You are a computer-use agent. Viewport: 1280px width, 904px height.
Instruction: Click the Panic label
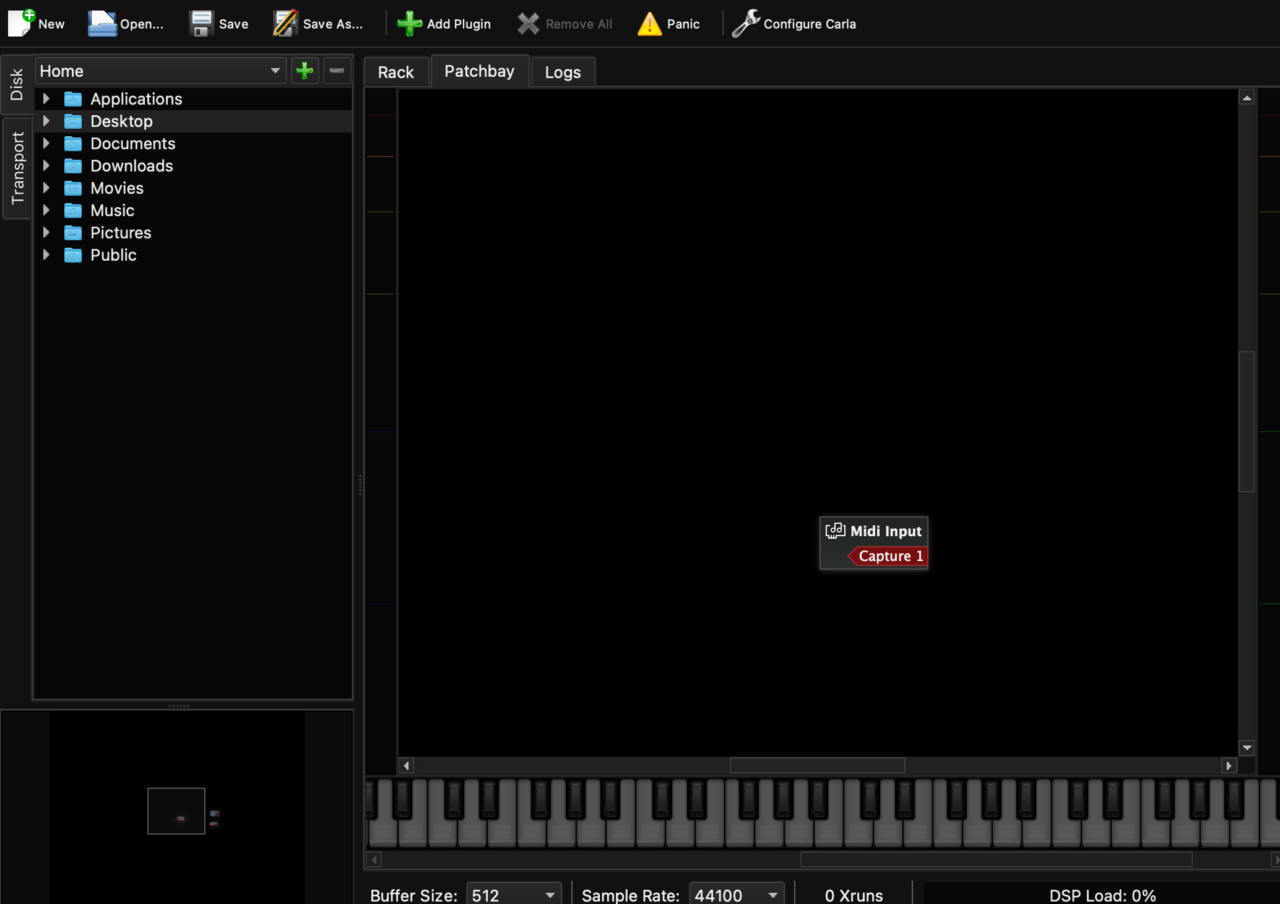click(683, 24)
